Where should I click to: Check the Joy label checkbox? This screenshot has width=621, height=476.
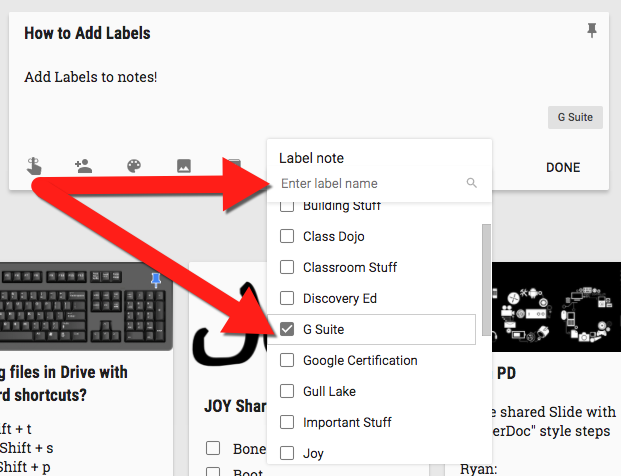(287, 453)
